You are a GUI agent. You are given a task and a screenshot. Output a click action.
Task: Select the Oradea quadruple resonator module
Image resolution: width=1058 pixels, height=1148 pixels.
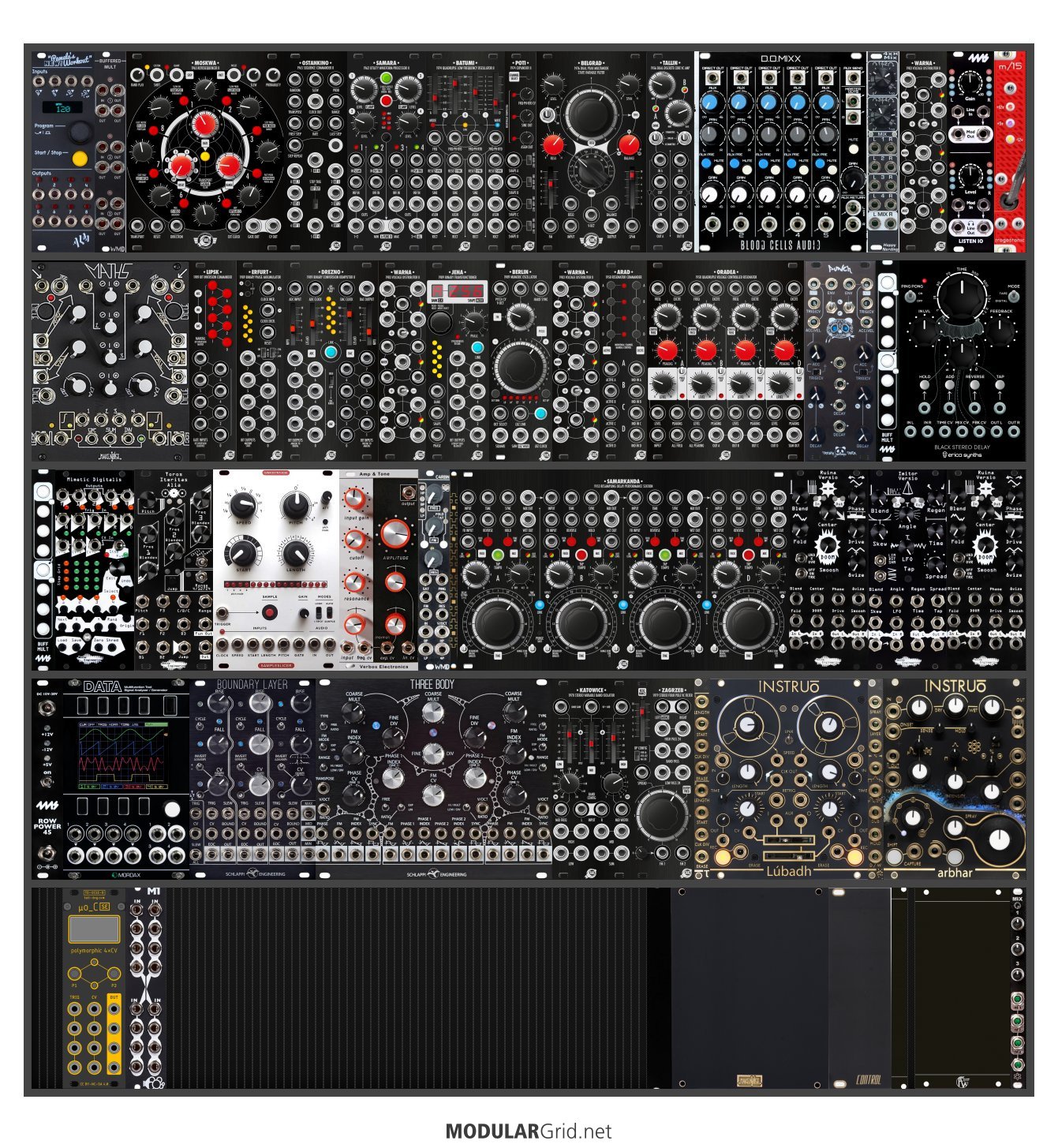726,362
